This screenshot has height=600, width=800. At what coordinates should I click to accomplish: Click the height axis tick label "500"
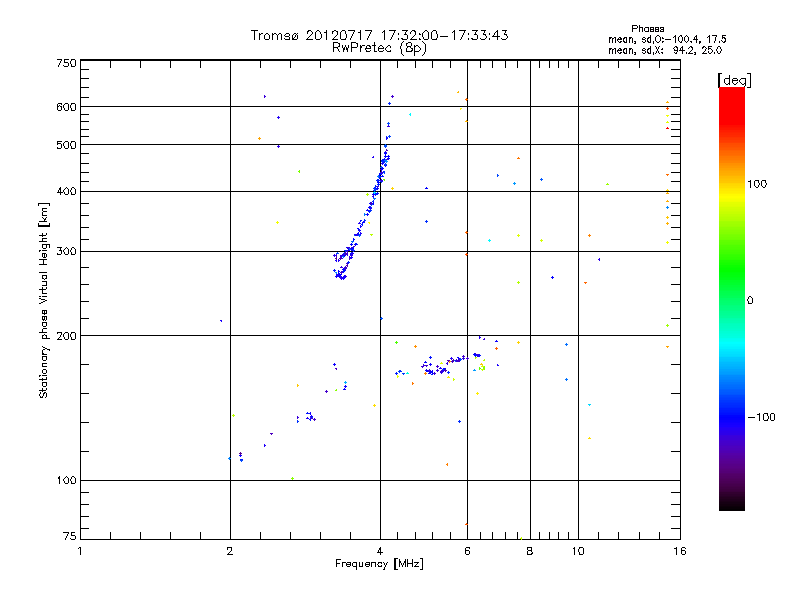[x=67, y=145]
